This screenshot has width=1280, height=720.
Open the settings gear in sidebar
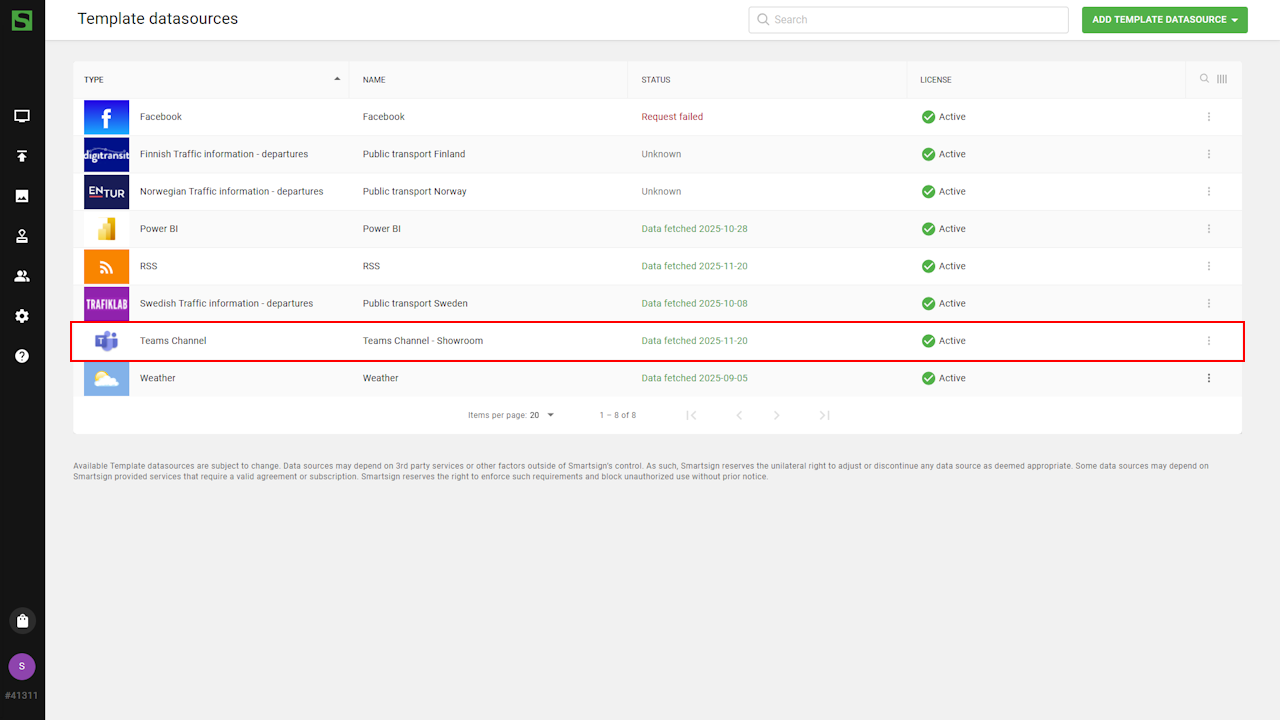[22, 316]
